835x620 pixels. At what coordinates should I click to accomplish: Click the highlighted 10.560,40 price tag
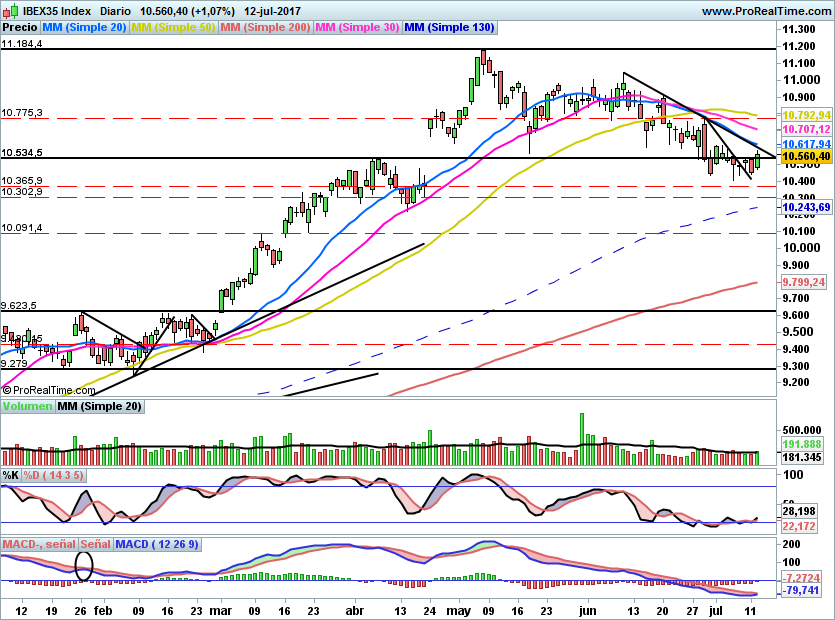(805, 156)
